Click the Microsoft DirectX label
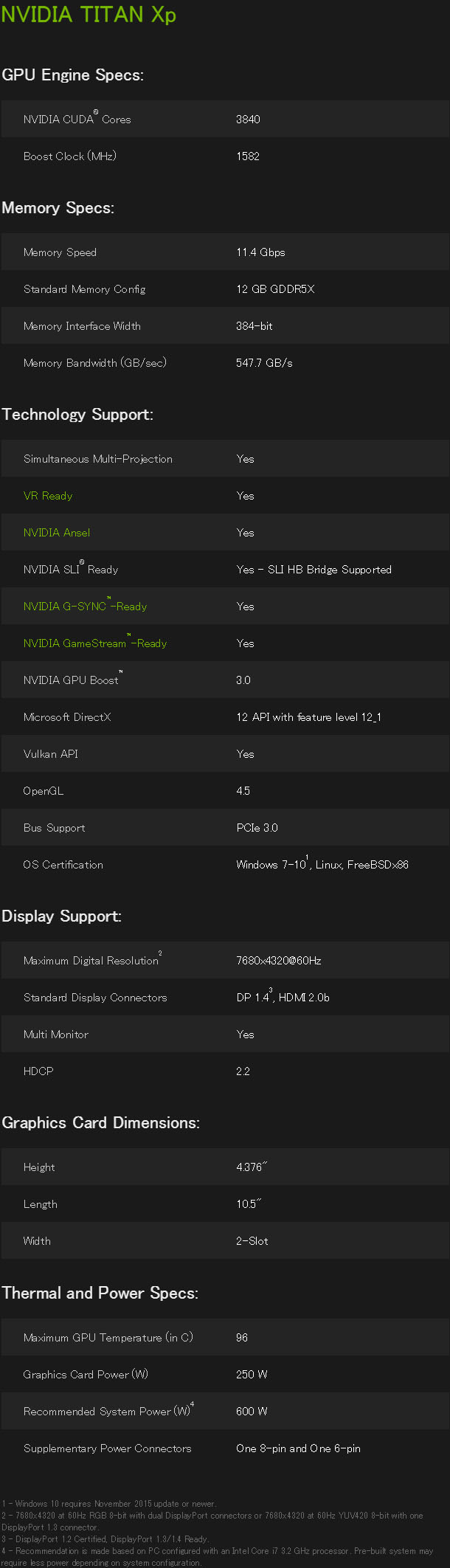 tap(67, 717)
